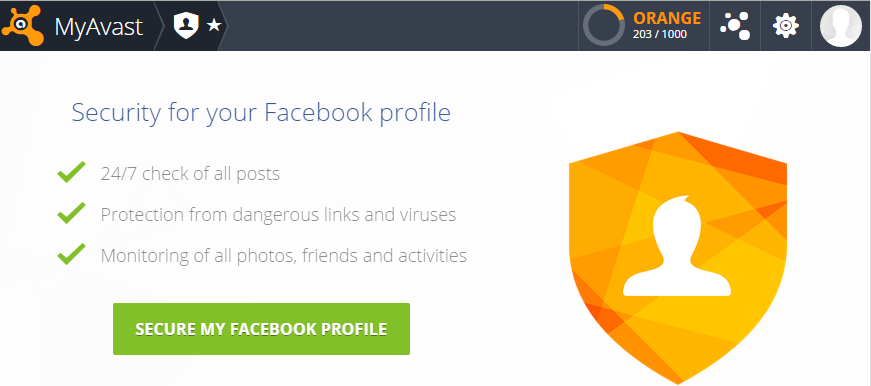871x386 pixels.
Task: Click the SECURE MY FACEBOOK PROFILE button
Action: 261,329
